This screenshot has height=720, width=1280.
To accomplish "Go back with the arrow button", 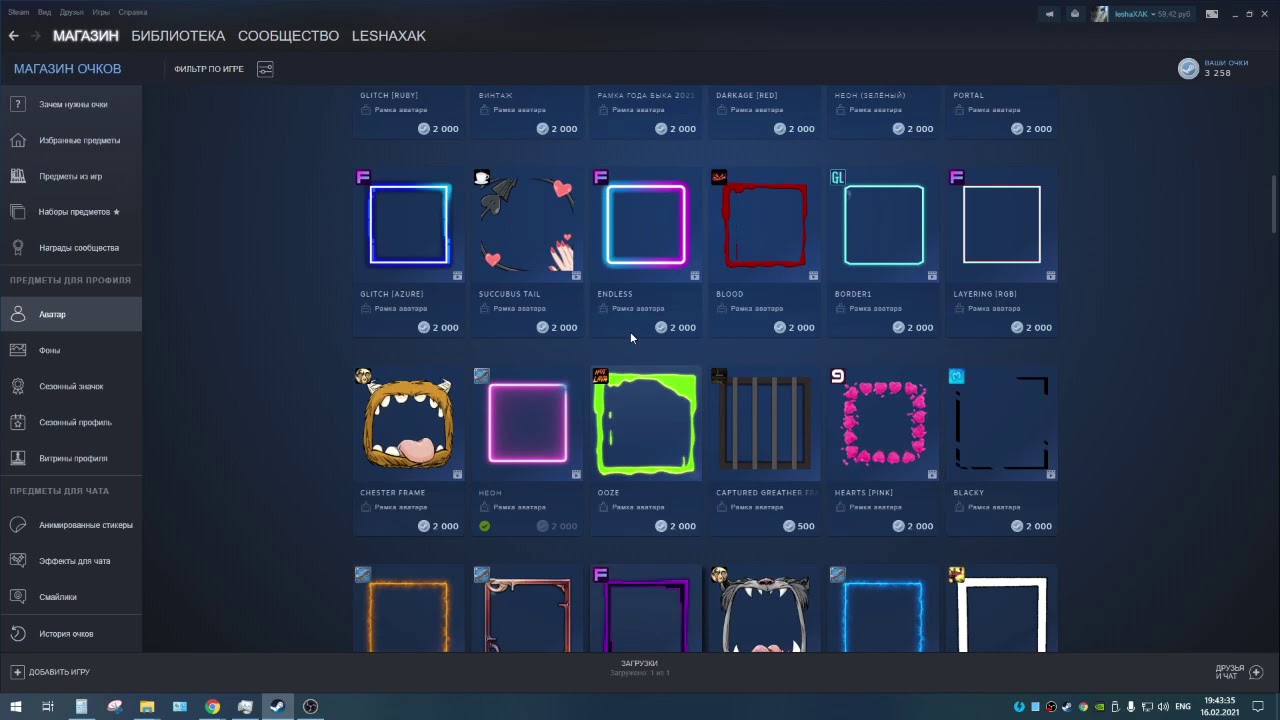I will pos(14,35).
